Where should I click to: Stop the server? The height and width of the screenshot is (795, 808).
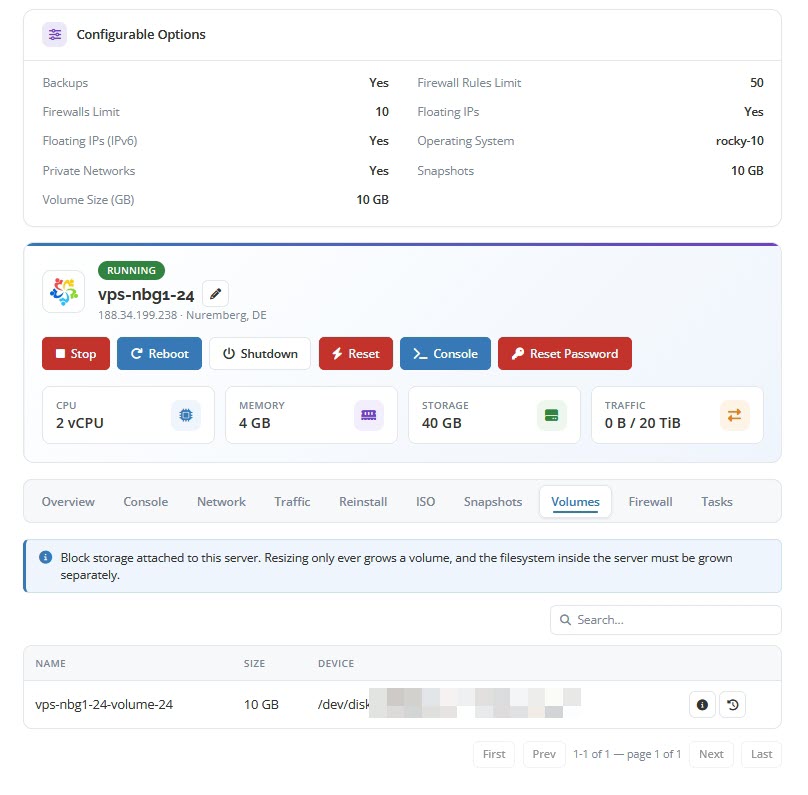coord(76,353)
